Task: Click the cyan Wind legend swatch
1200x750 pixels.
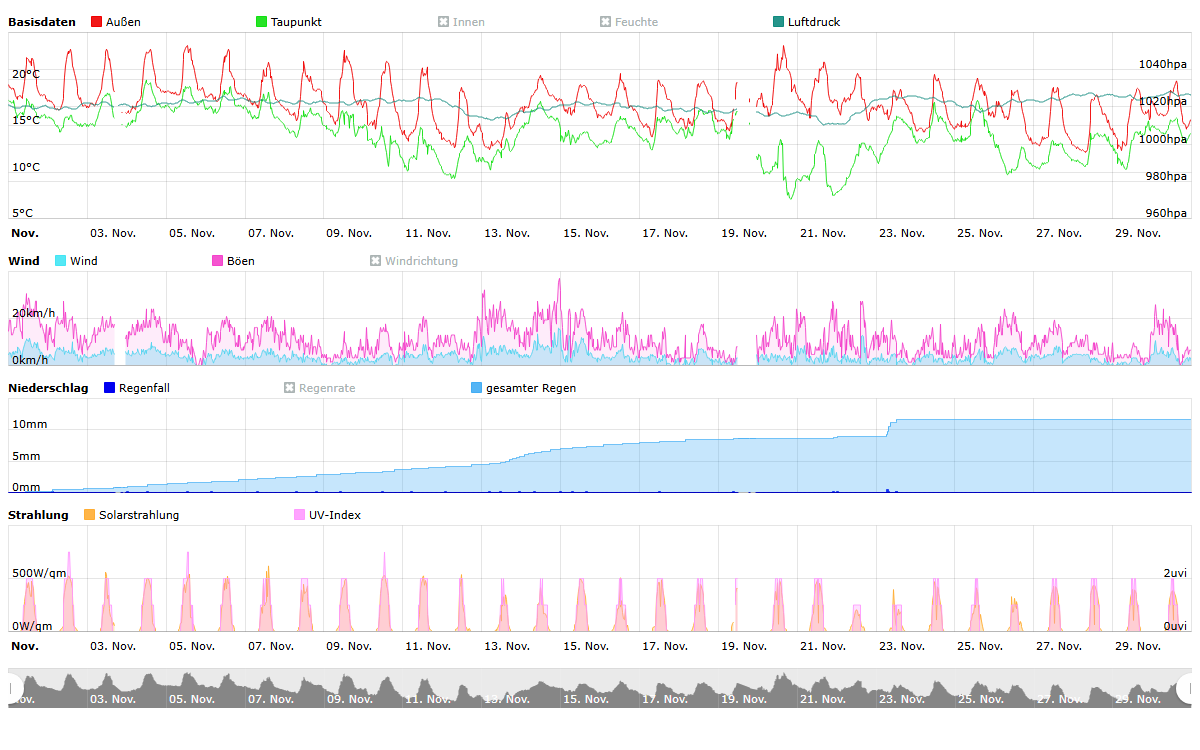Action: pos(61,261)
